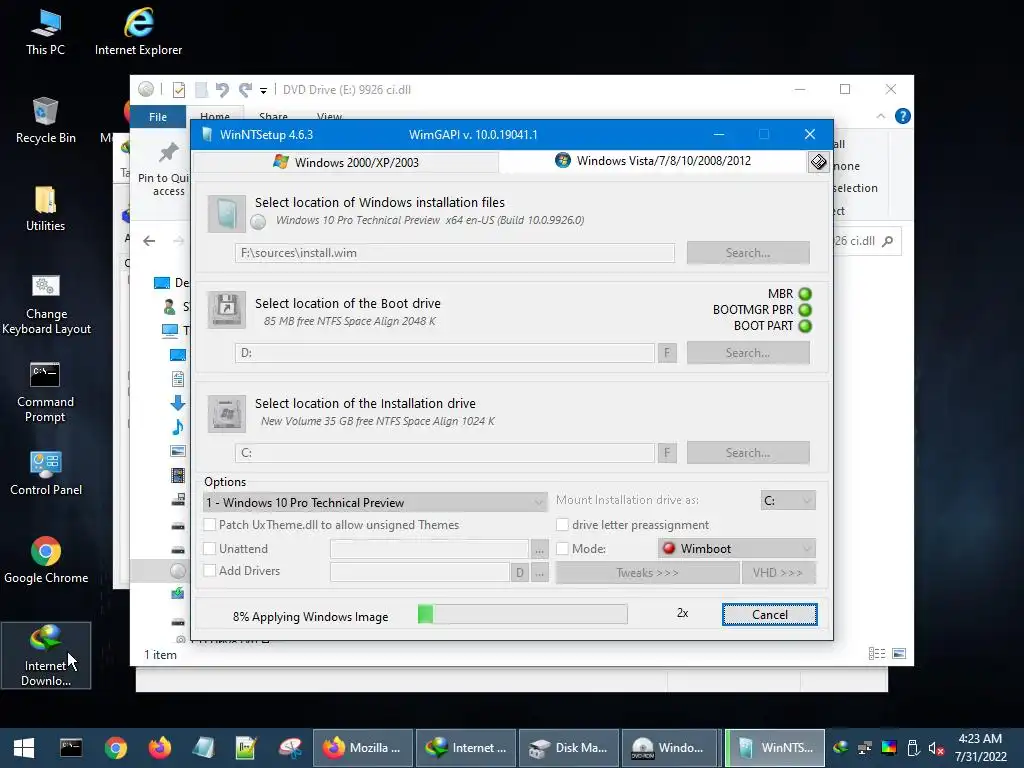Open This PC desktop icon

45,33
